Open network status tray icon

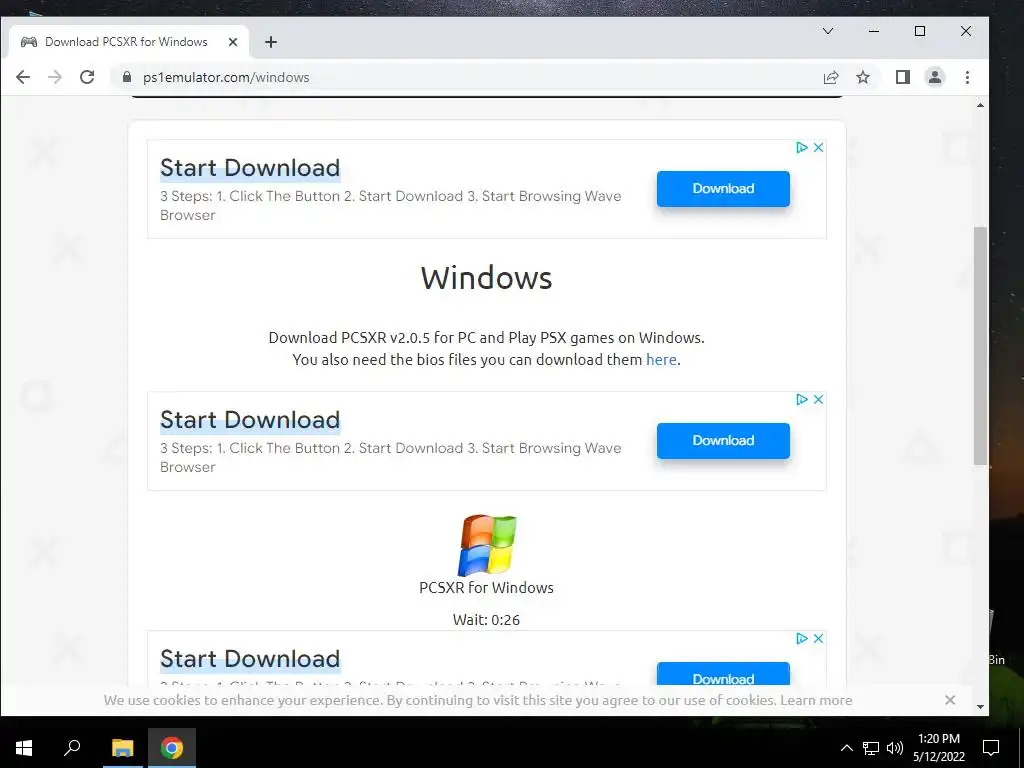pos(871,748)
